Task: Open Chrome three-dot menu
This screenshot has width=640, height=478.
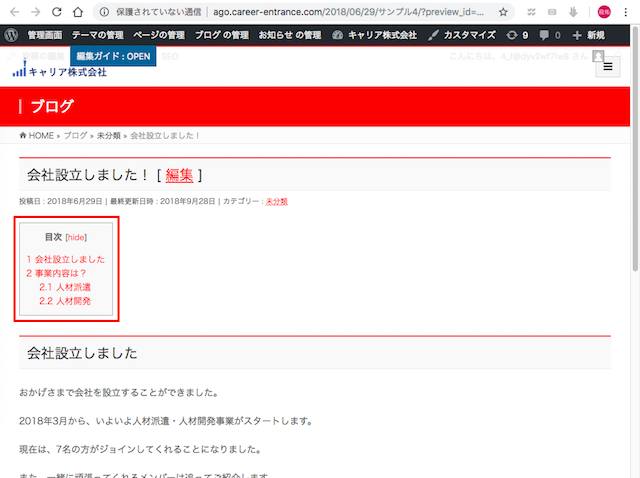Action: 625,12
